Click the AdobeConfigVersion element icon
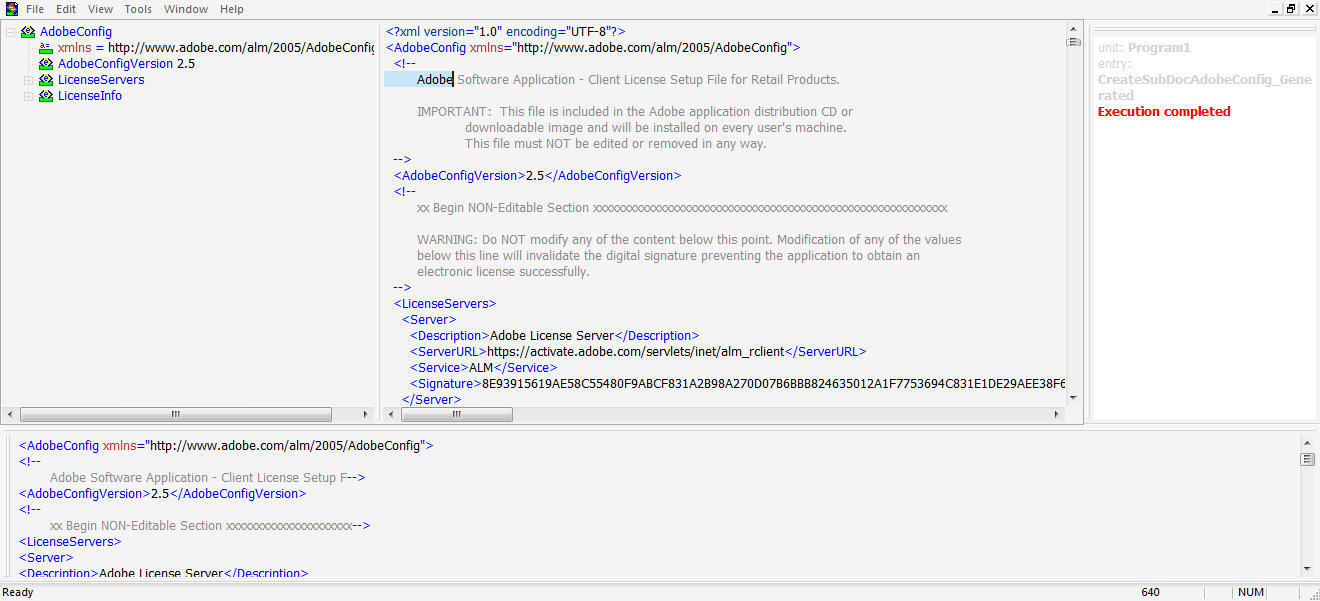The image size is (1320, 601). click(x=46, y=63)
